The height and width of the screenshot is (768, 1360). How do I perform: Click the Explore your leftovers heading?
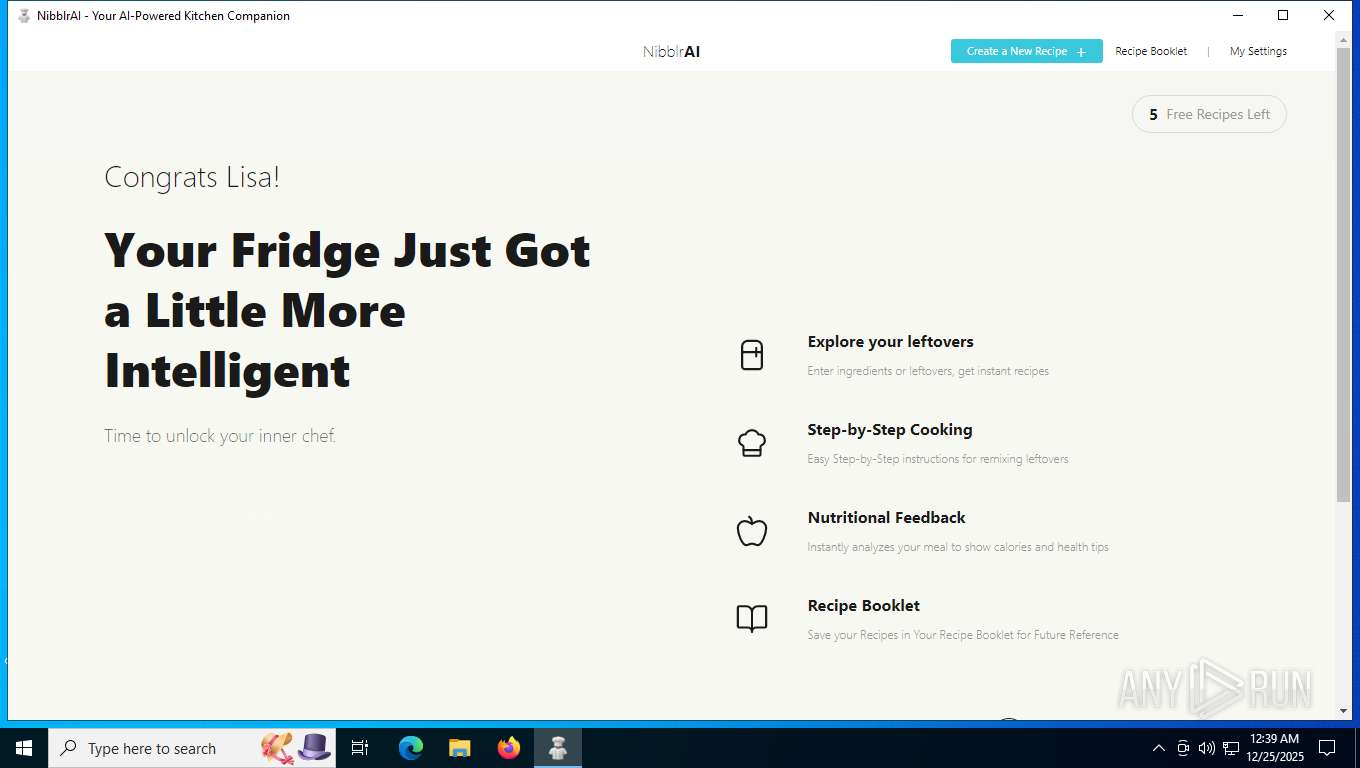coord(890,342)
